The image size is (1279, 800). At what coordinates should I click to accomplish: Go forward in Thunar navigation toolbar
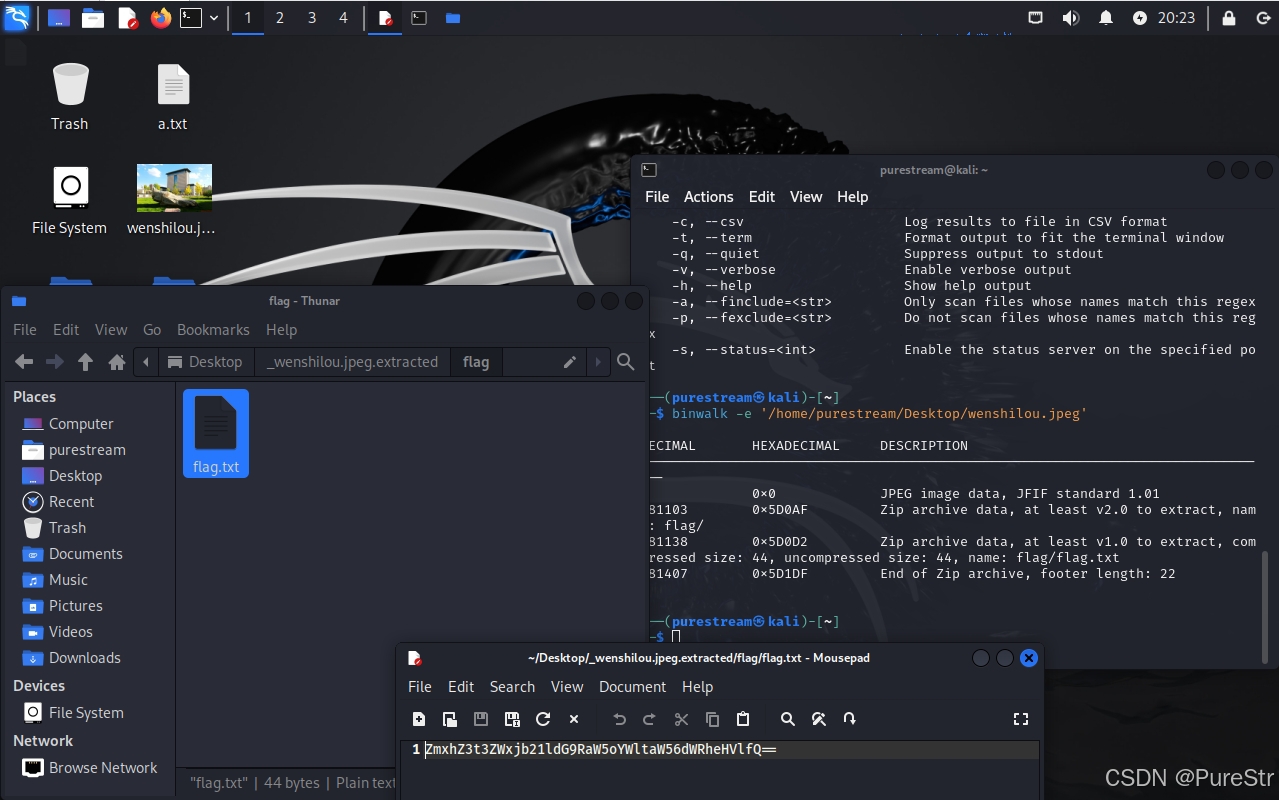coord(55,362)
